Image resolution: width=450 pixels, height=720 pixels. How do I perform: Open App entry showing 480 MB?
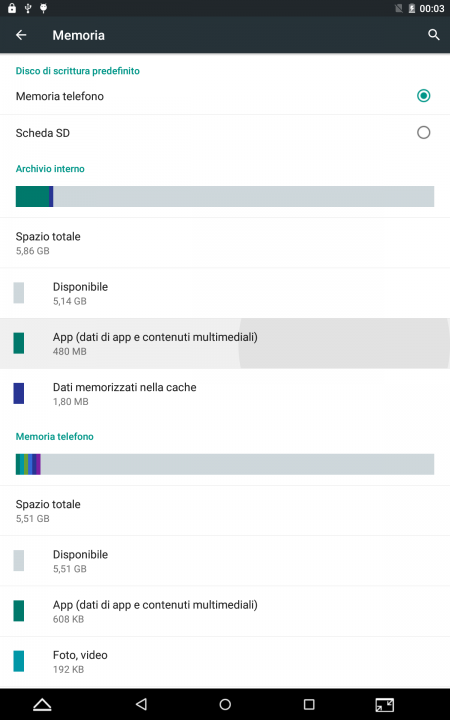pos(225,343)
